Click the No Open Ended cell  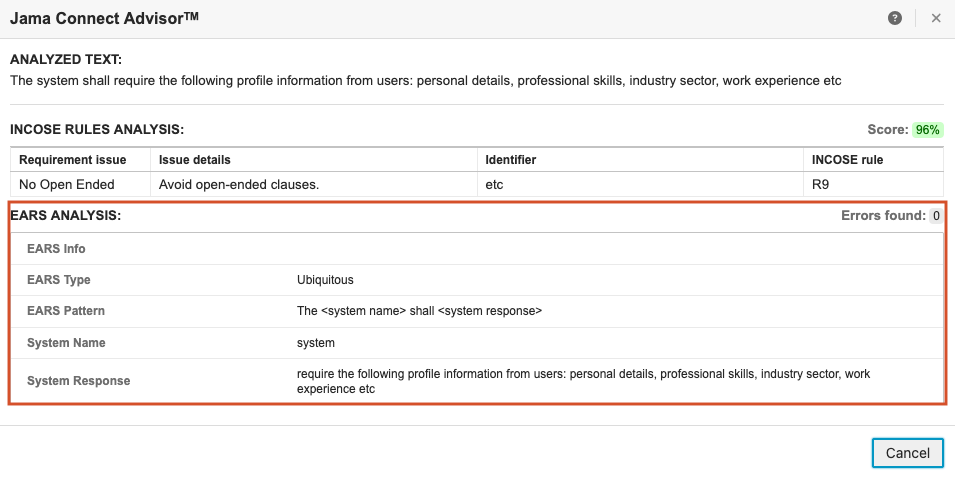67,184
